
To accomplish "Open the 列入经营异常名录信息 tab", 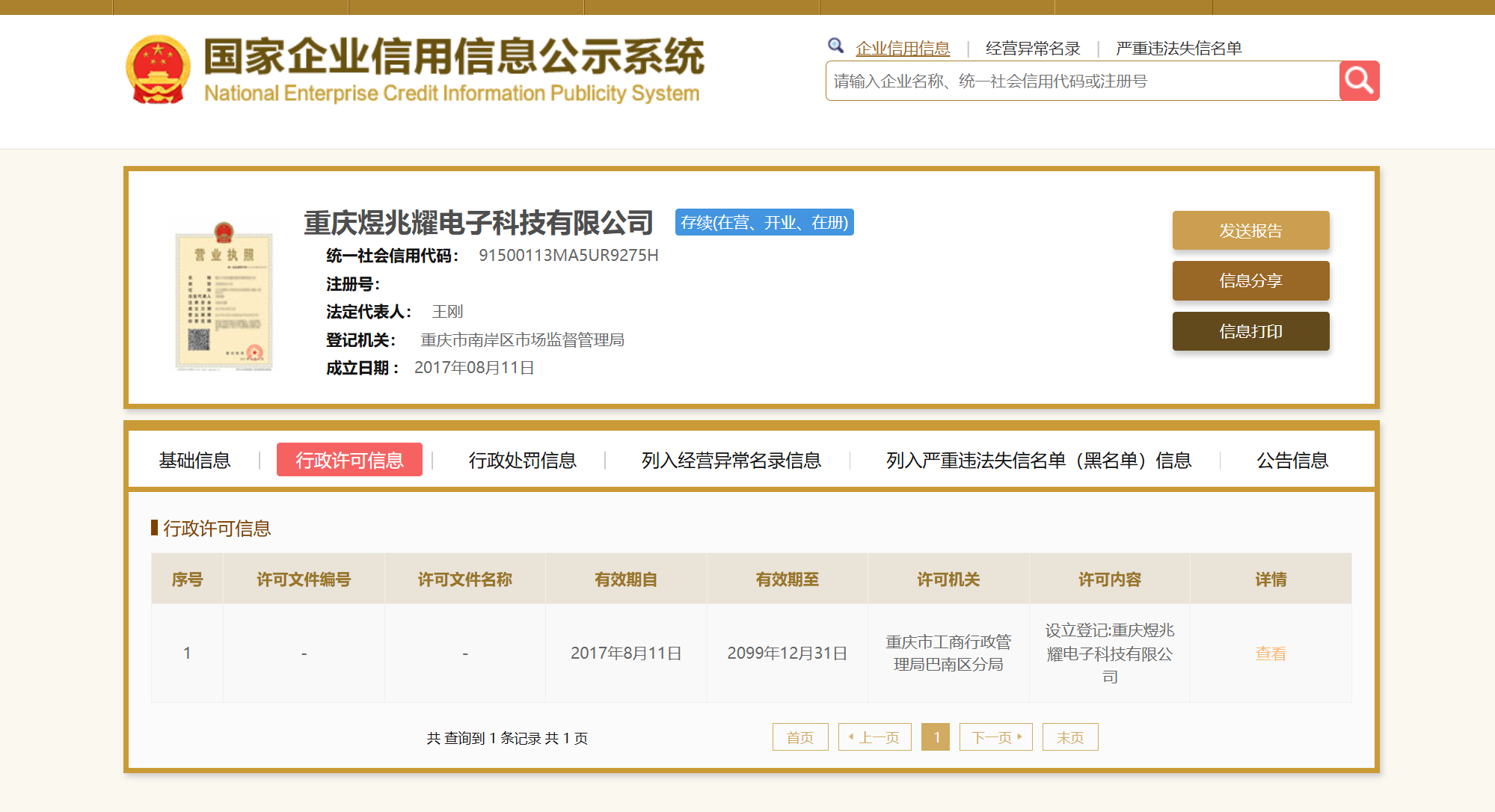I will click(x=731, y=460).
